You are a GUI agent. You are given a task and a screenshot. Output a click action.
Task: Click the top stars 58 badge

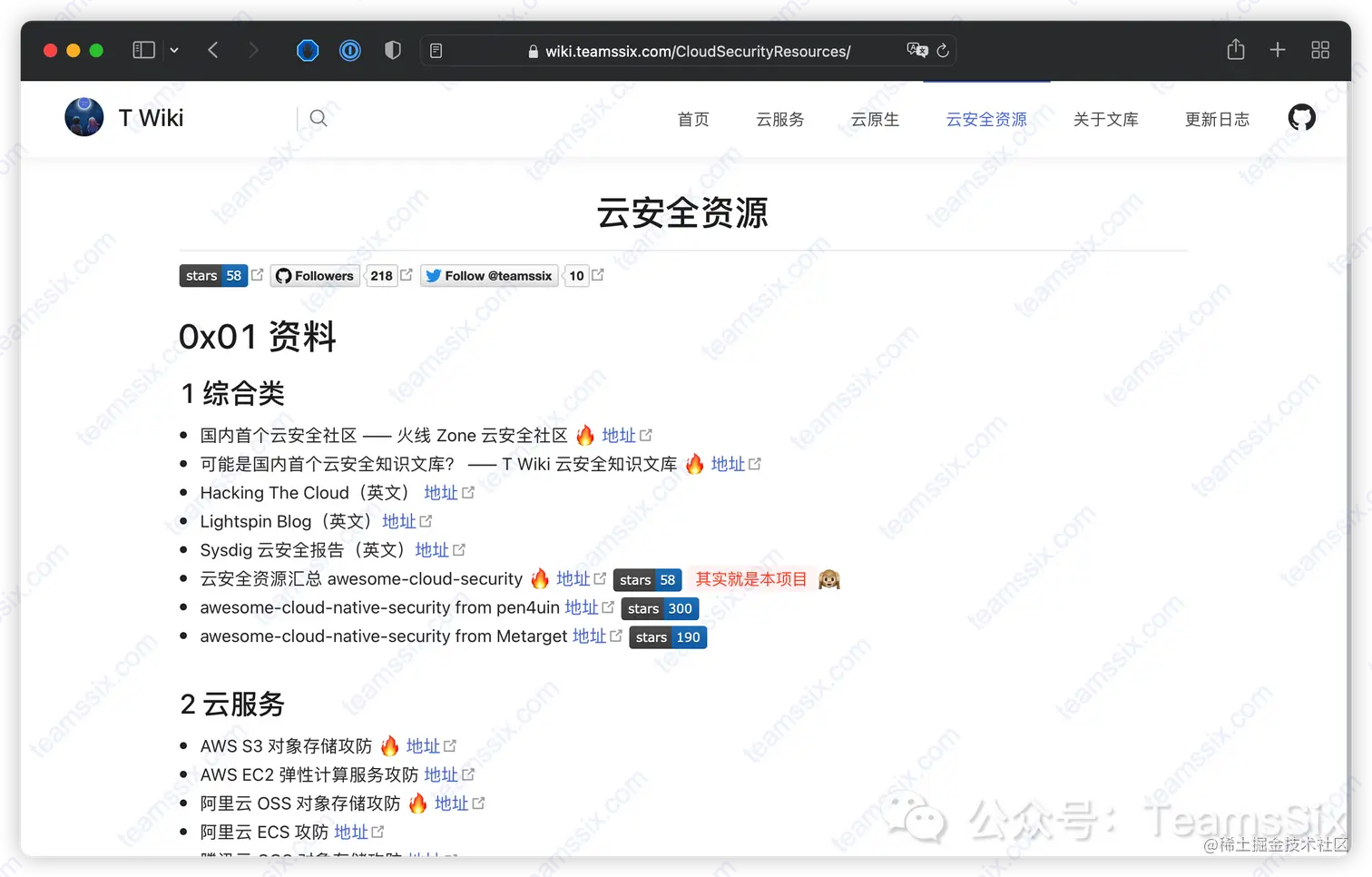[213, 276]
